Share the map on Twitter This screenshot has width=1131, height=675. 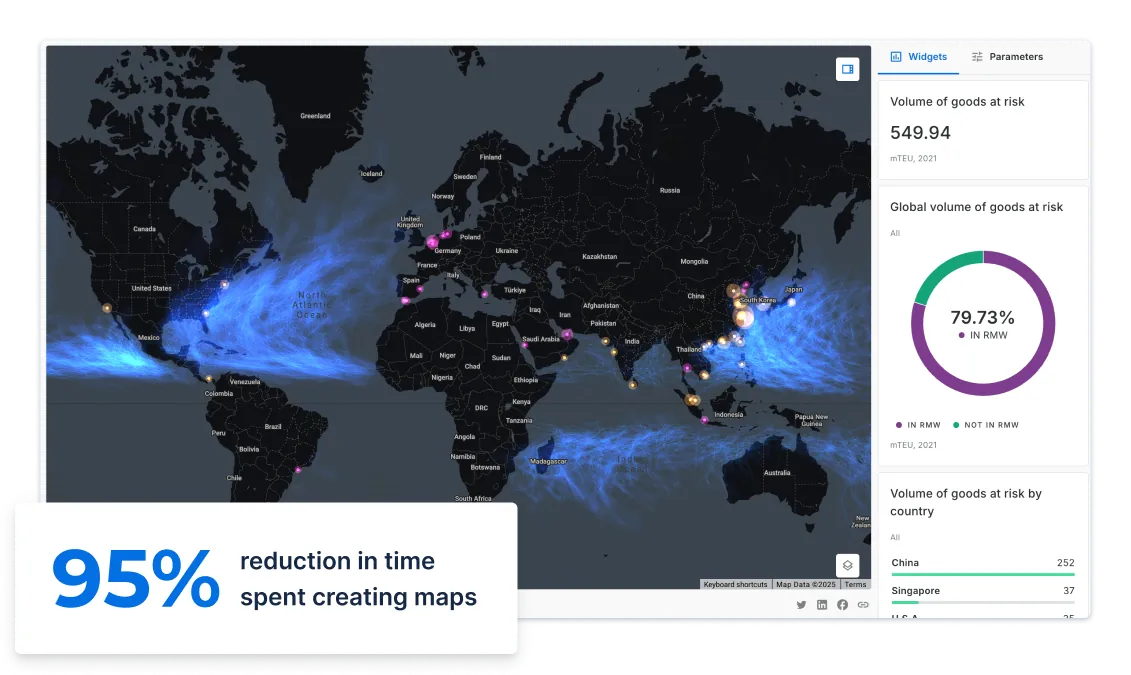tap(801, 605)
